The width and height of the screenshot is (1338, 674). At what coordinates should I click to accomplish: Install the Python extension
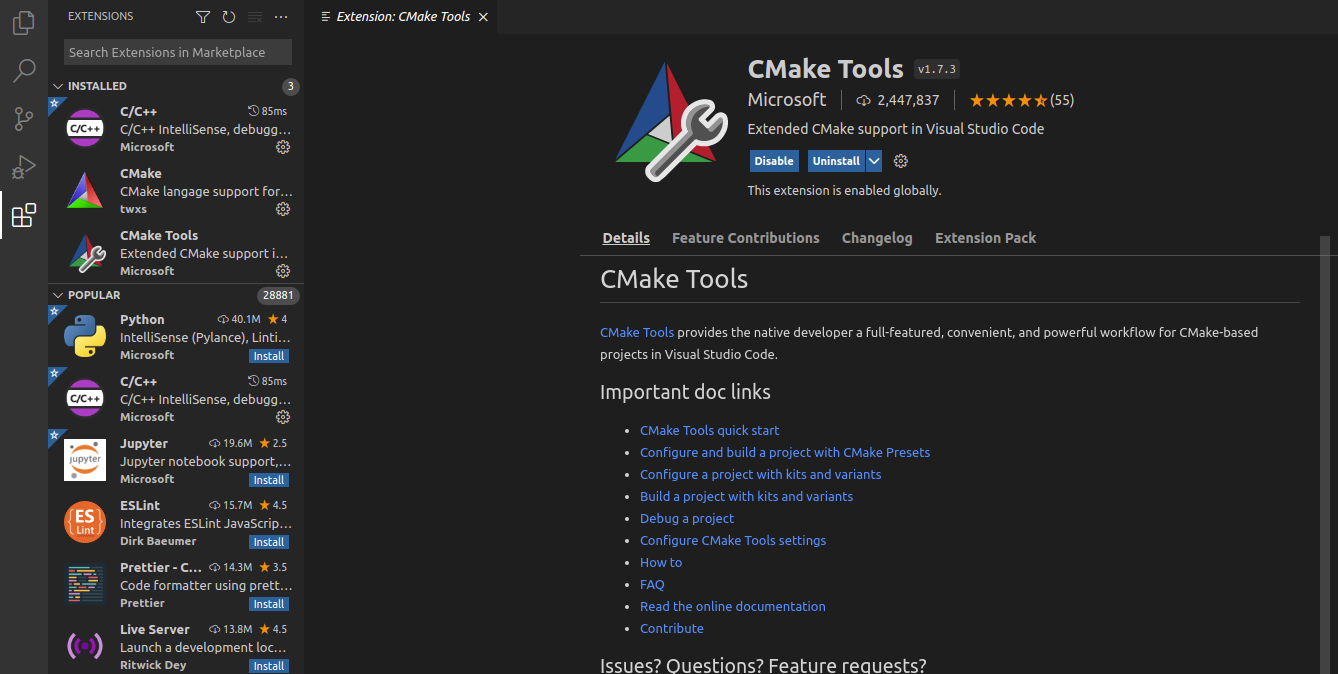(x=269, y=356)
